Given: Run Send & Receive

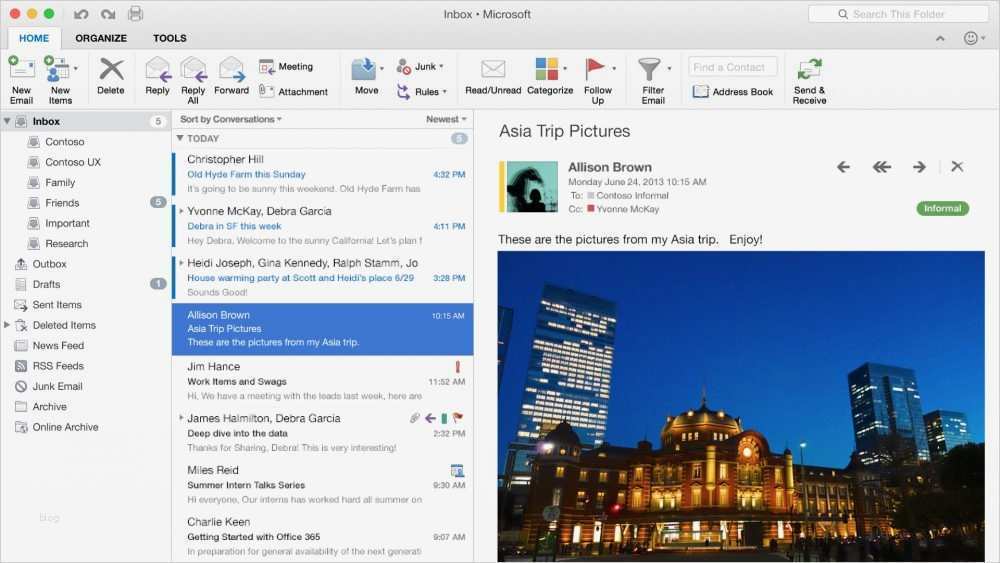Looking at the screenshot, I should tap(809, 80).
